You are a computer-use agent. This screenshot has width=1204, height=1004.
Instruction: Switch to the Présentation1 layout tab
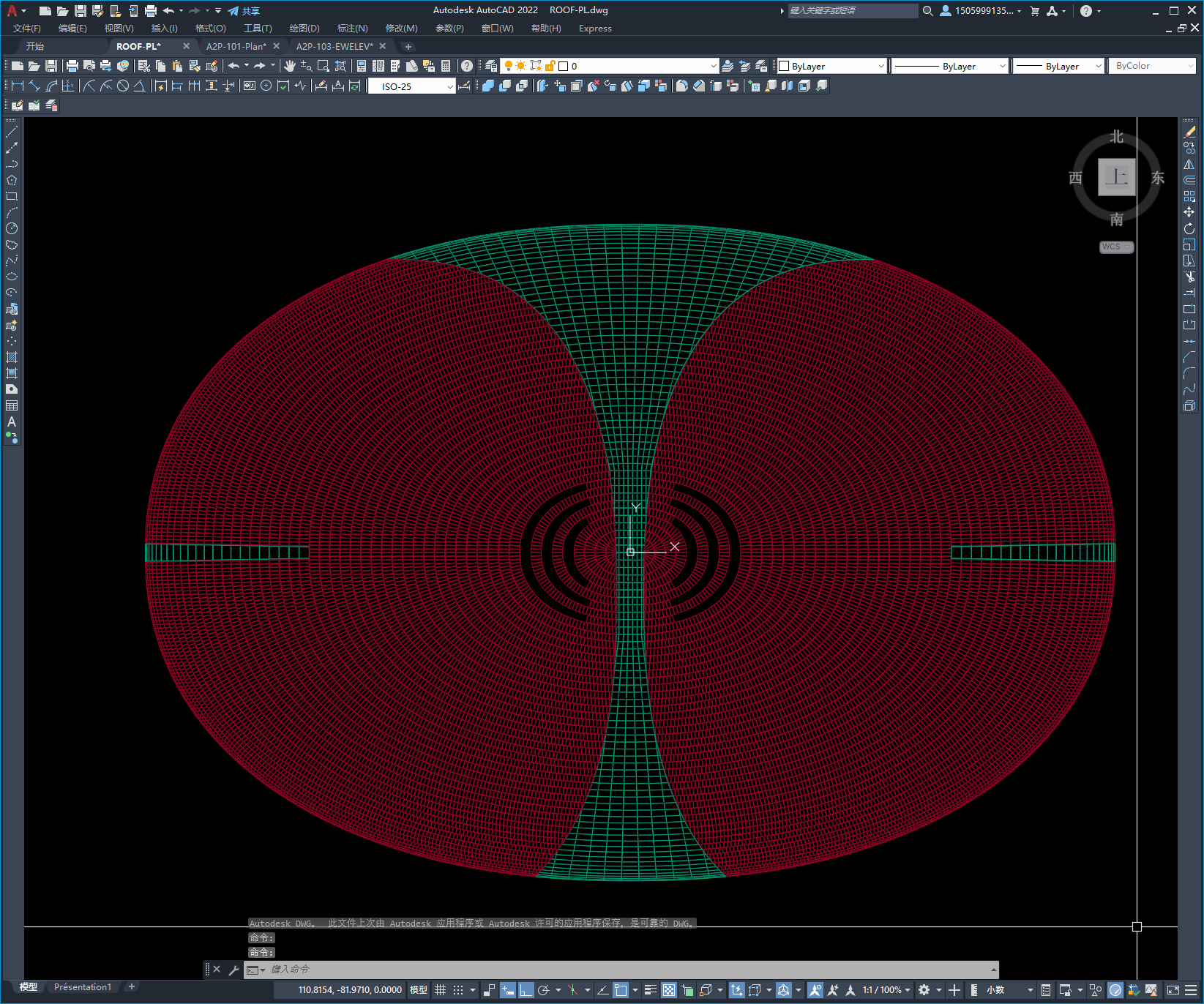click(x=83, y=987)
